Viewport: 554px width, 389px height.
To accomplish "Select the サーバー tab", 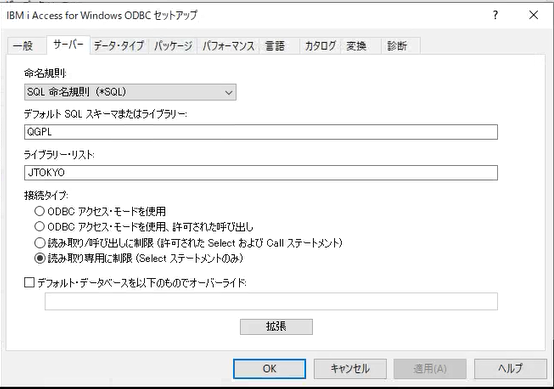I will click(x=68, y=45).
